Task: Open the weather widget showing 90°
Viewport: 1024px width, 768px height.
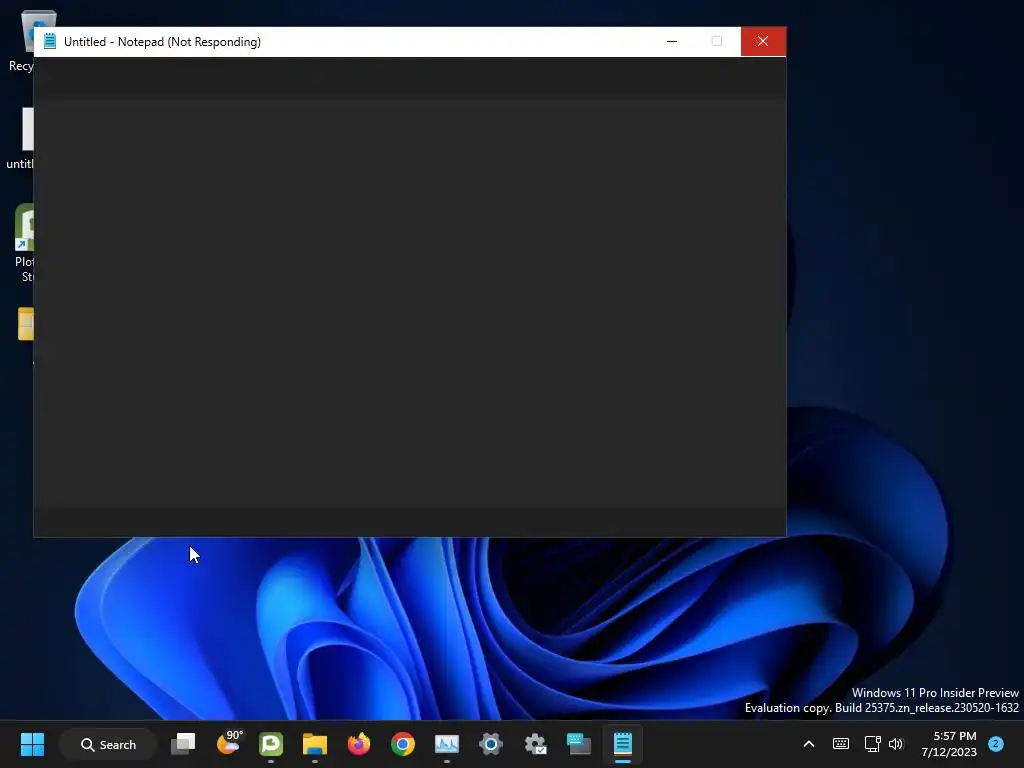Action: point(229,743)
